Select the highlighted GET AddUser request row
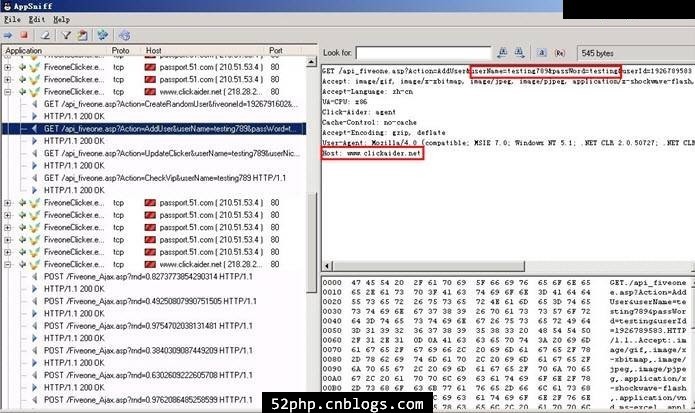This screenshot has width=695, height=413. click(154, 129)
